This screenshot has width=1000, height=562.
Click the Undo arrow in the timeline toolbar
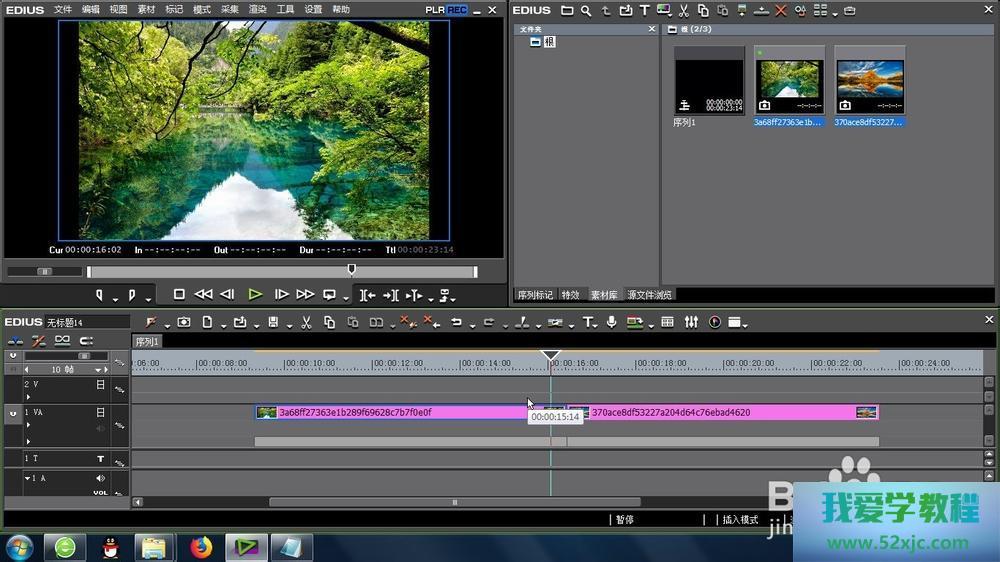(x=456, y=323)
